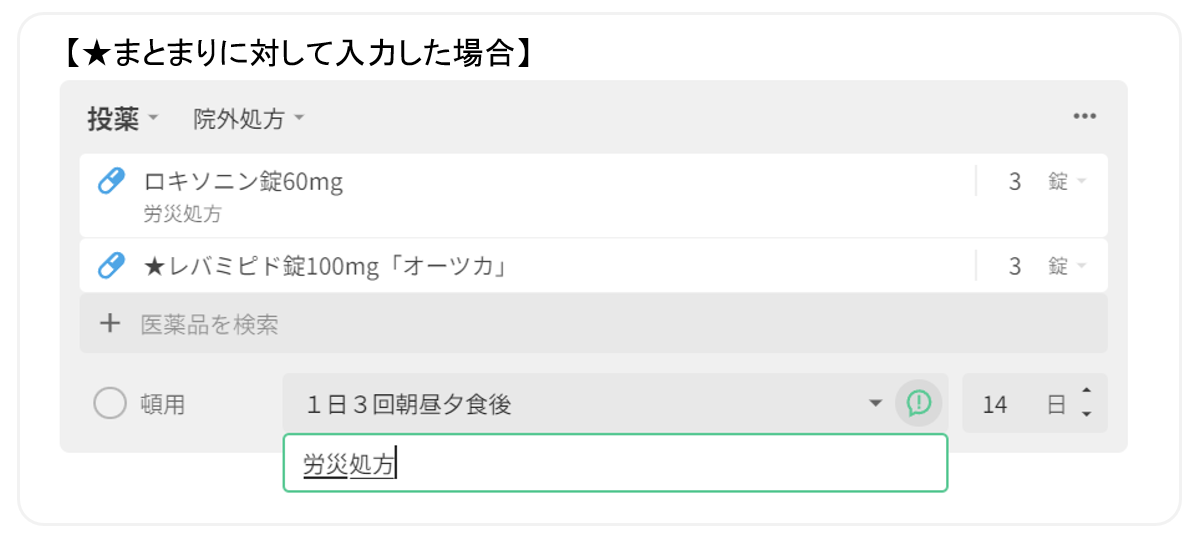Decrease days with the down stepper arrow
This screenshot has height=547, width=1203.
[1087, 415]
